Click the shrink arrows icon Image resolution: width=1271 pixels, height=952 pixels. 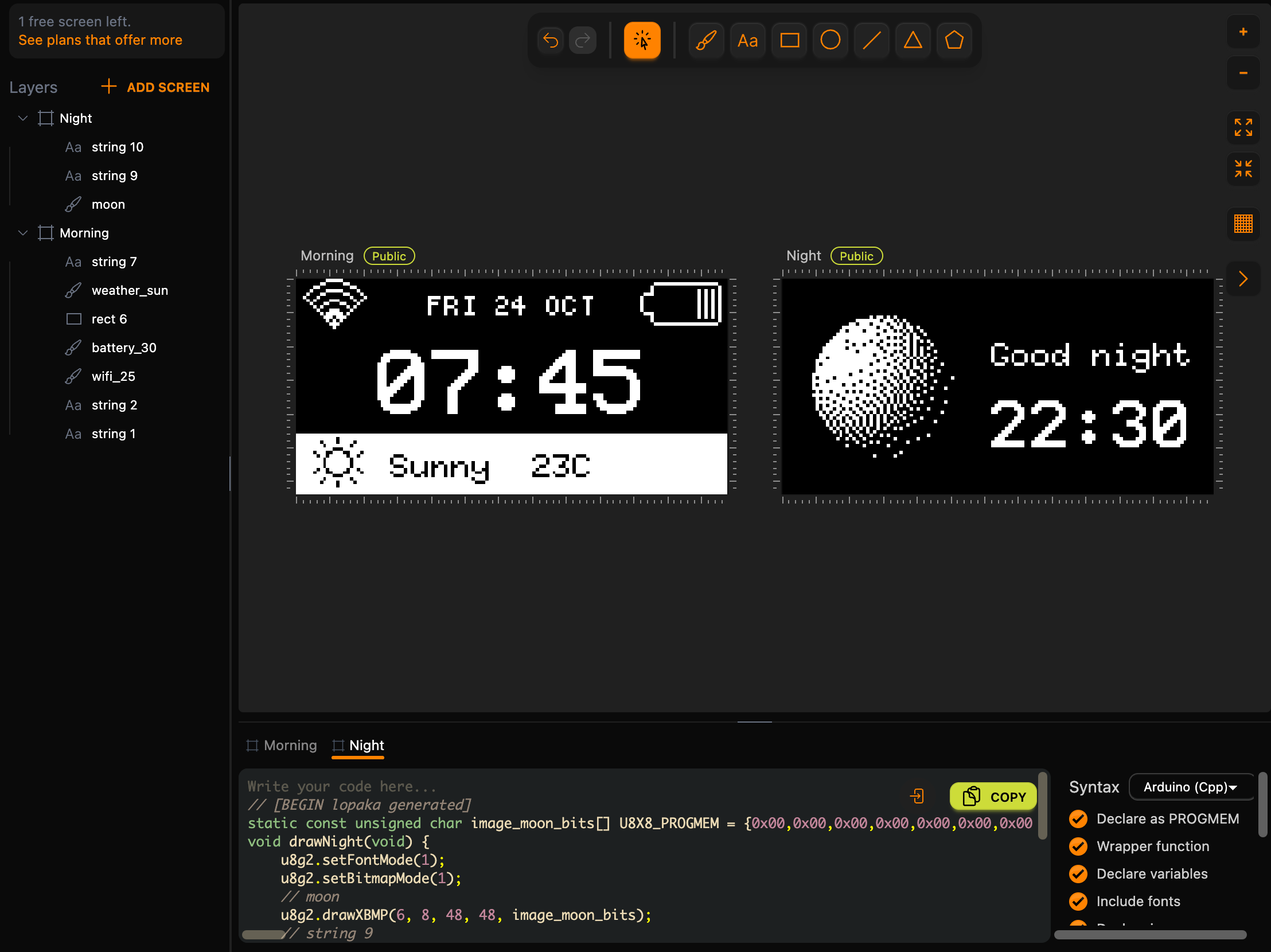1243,169
